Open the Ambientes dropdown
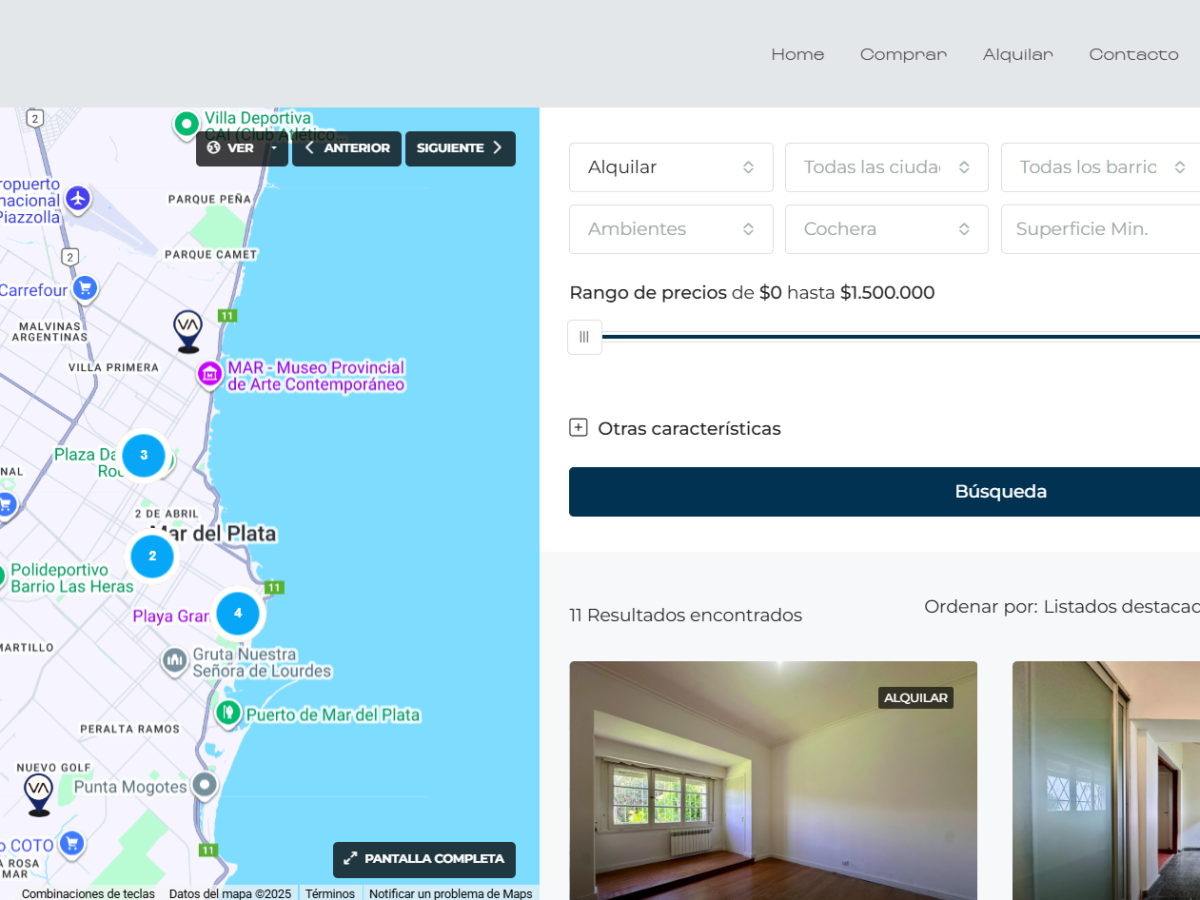The width and height of the screenshot is (1200, 900). click(670, 229)
